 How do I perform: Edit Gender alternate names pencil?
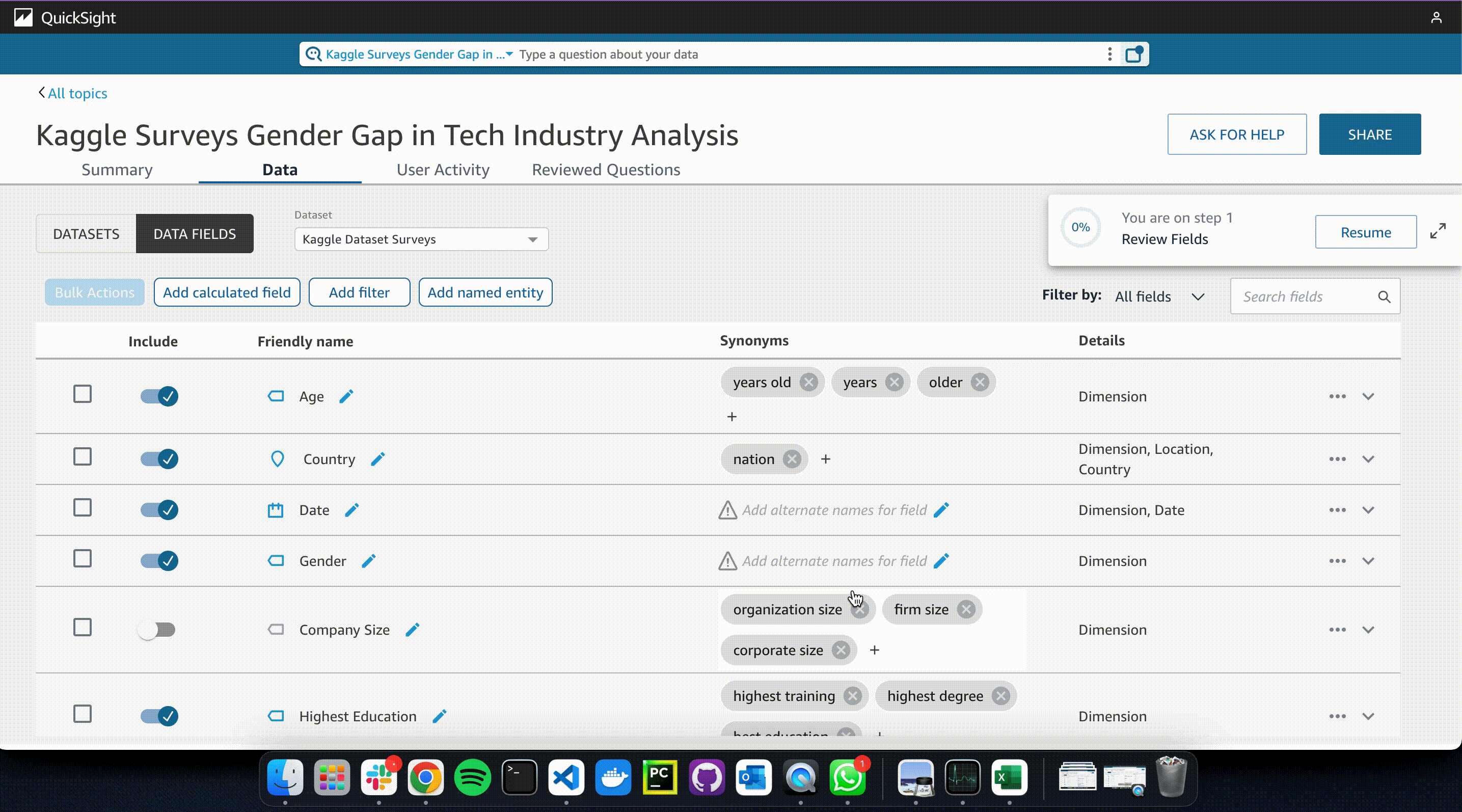click(x=941, y=561)
